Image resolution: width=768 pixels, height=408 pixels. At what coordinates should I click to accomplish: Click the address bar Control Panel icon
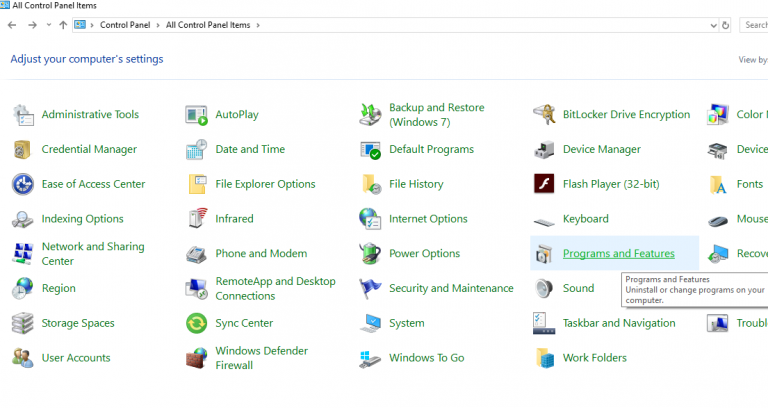tap(80, 25)
